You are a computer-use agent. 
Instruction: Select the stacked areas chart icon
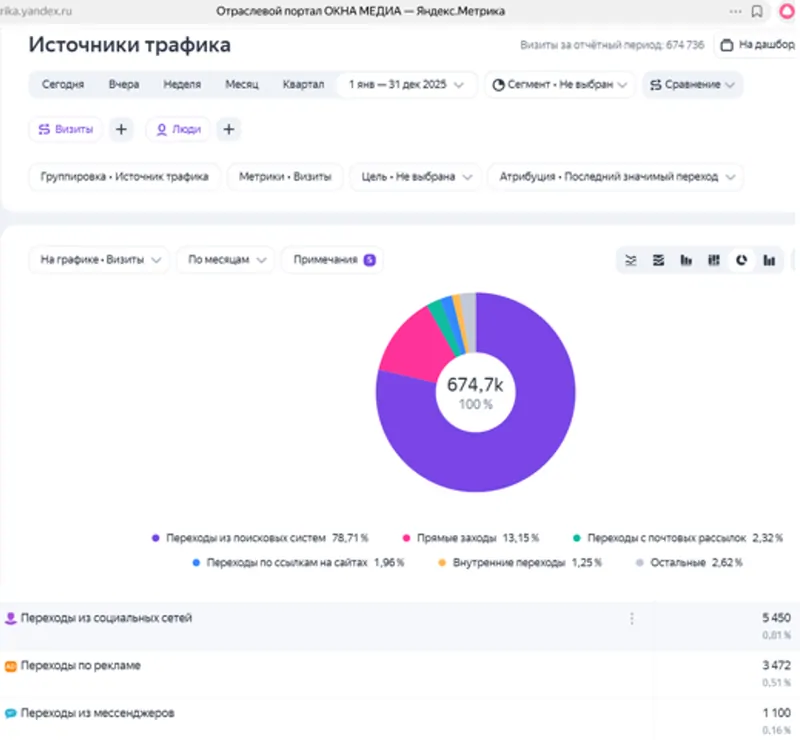tap(658, 259)
